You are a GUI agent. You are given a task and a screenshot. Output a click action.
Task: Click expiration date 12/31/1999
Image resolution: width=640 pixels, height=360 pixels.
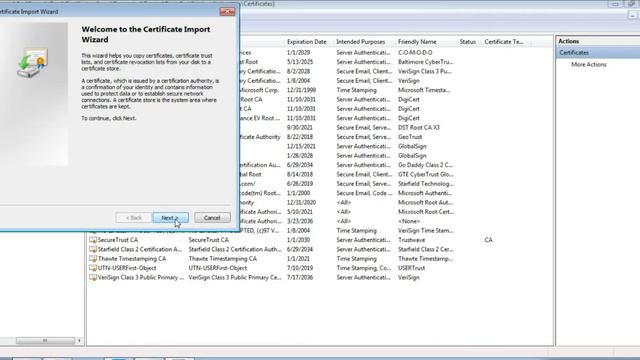tap(302, 90)
